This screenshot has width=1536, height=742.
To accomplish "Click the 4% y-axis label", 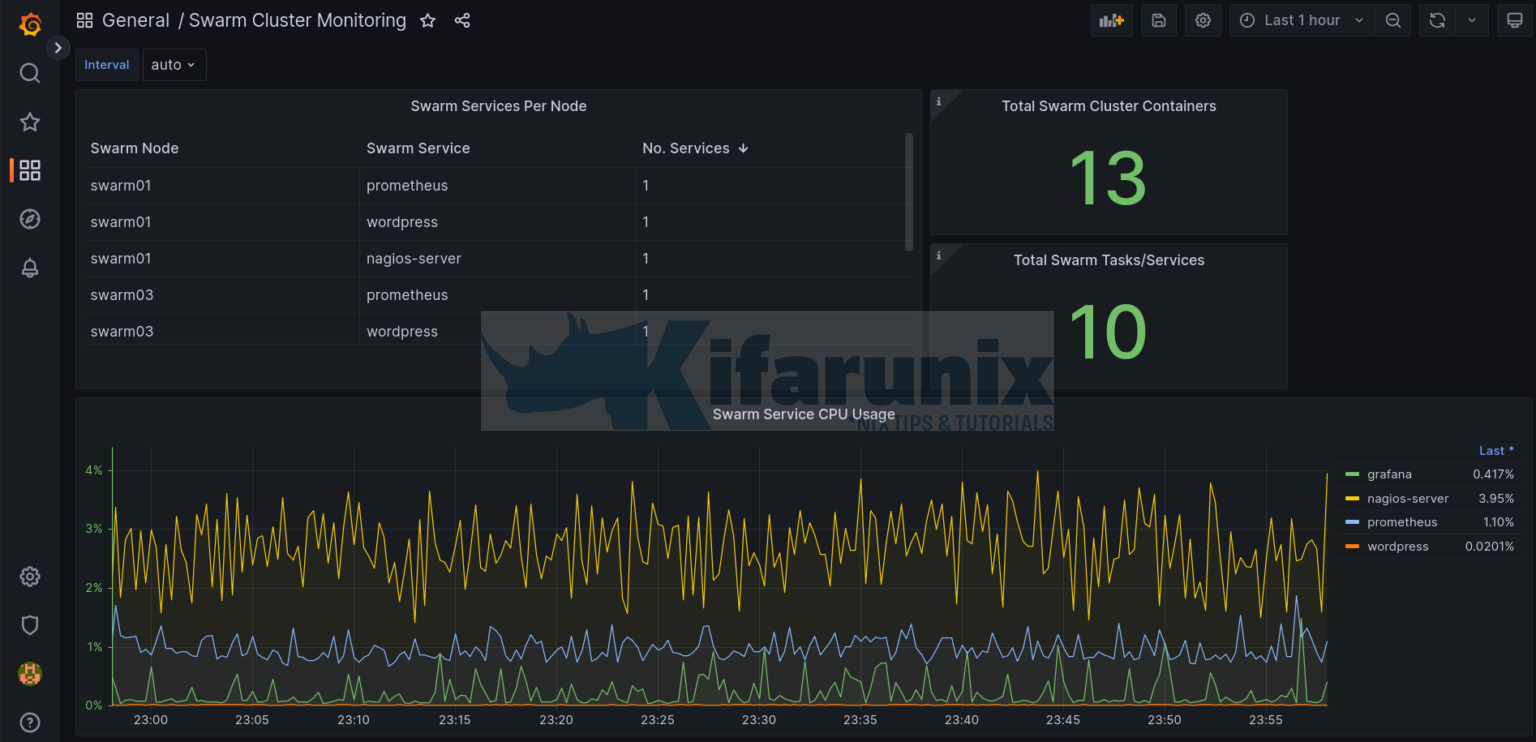I will (x=93, y=470).
